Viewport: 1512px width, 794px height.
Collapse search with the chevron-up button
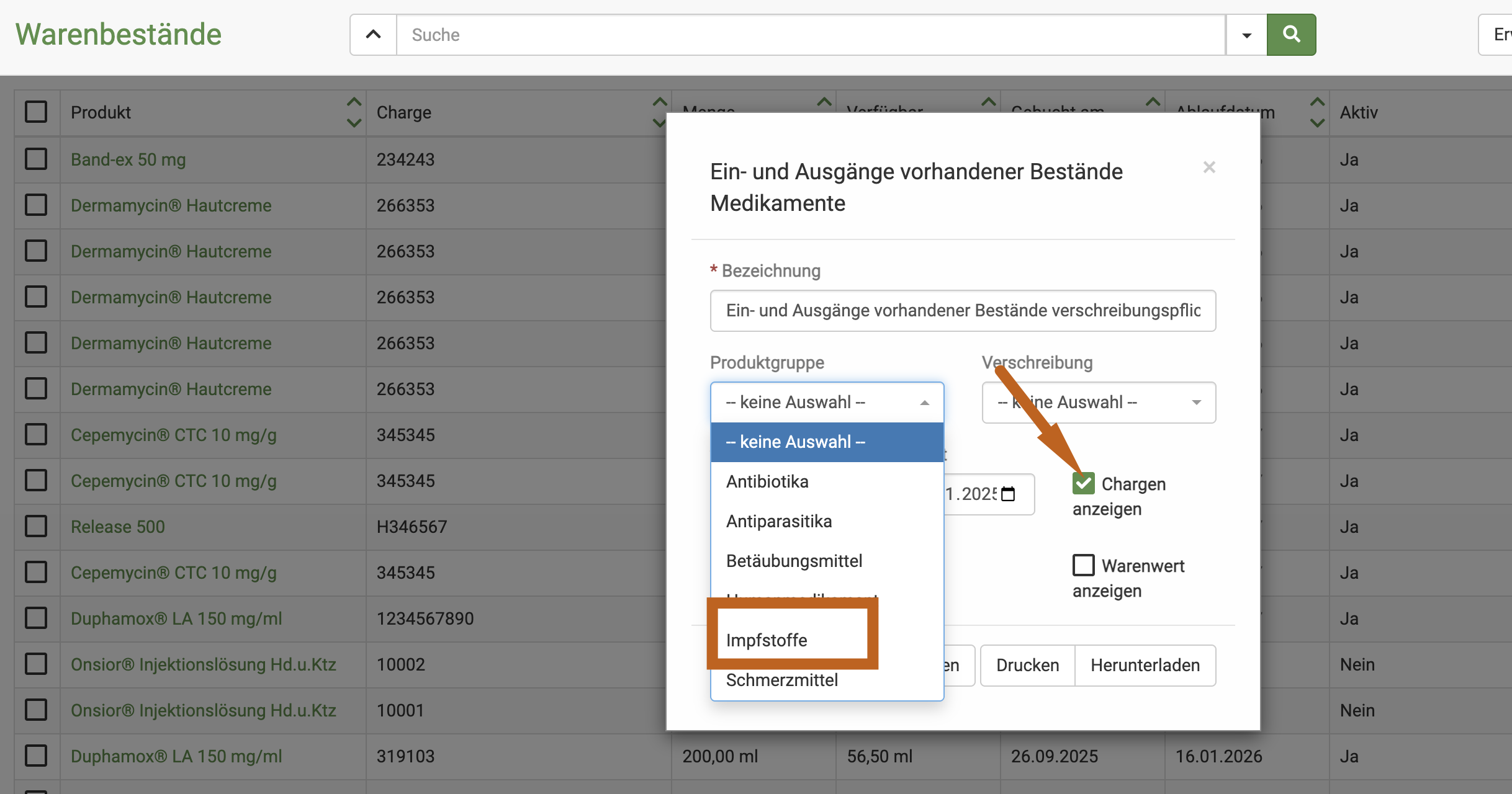(373, 35)
